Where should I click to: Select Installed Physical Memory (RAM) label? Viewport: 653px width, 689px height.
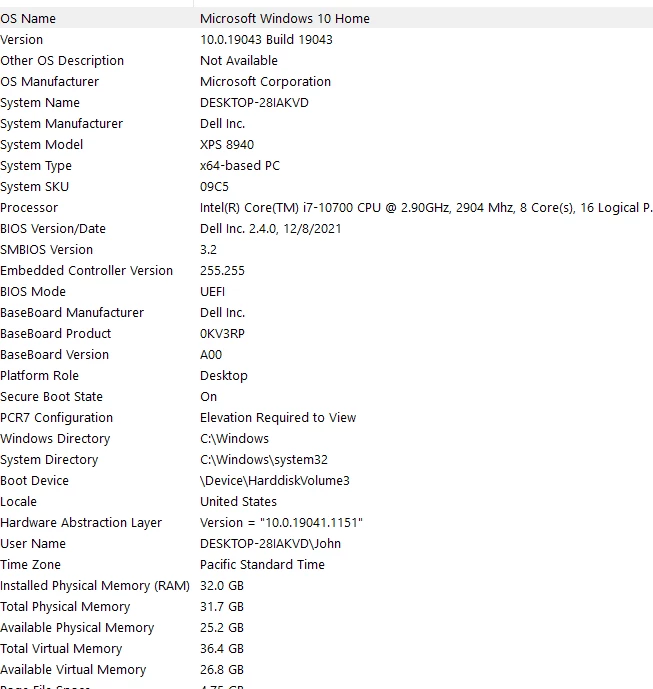(95, 586)
